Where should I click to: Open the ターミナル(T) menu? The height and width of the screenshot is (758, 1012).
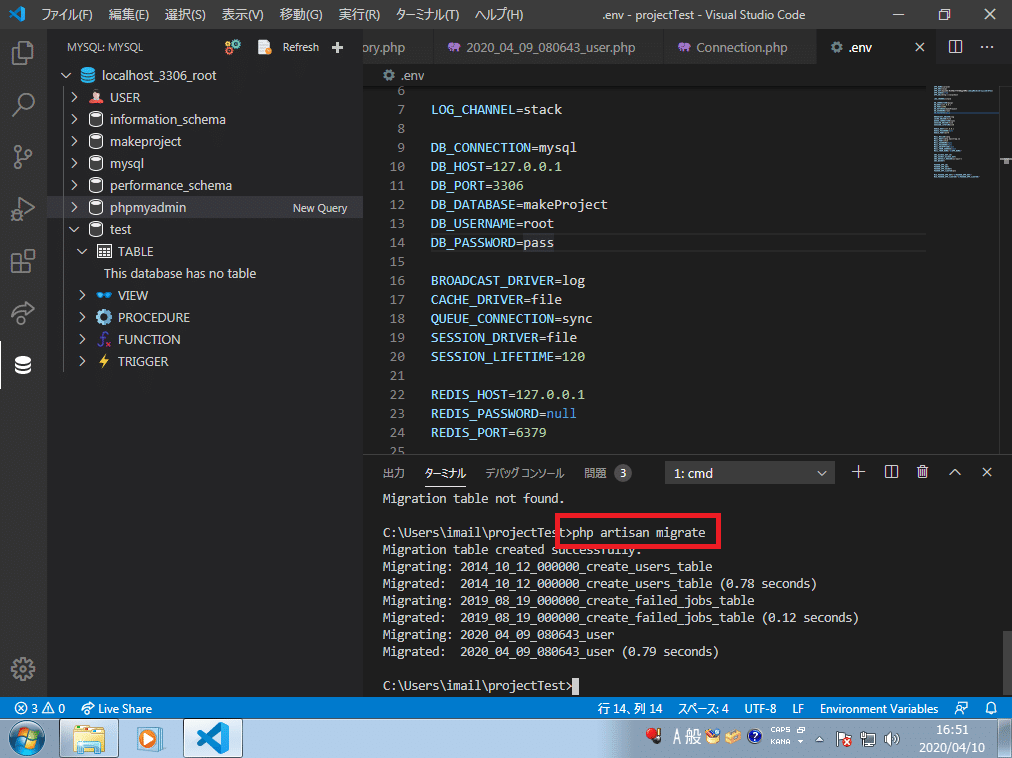coord(427,14)
